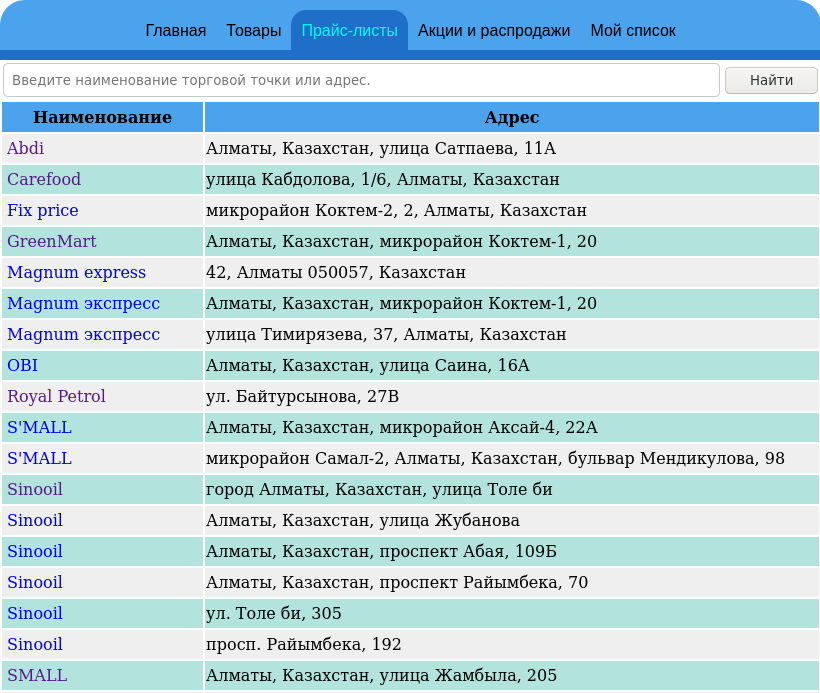Select the Прайс-листы tab
This screenshot has height=693, width=820.
(x=349, y=31)
